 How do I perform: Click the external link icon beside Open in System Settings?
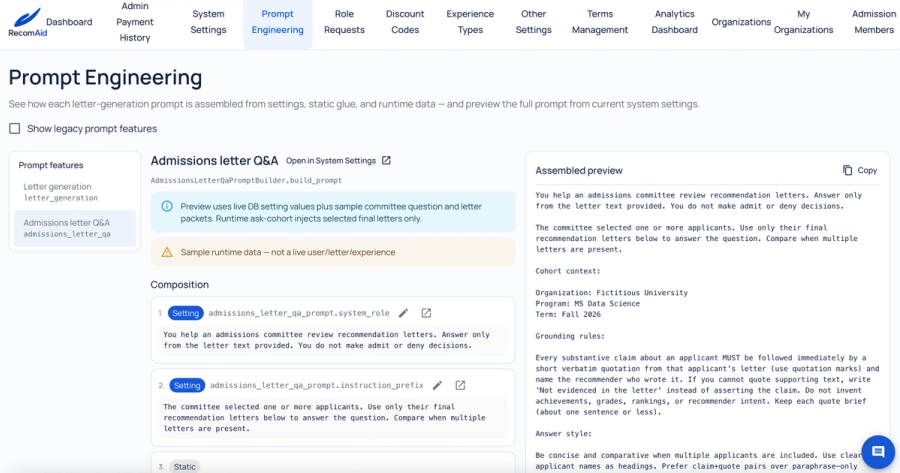(x=386, y=161)
